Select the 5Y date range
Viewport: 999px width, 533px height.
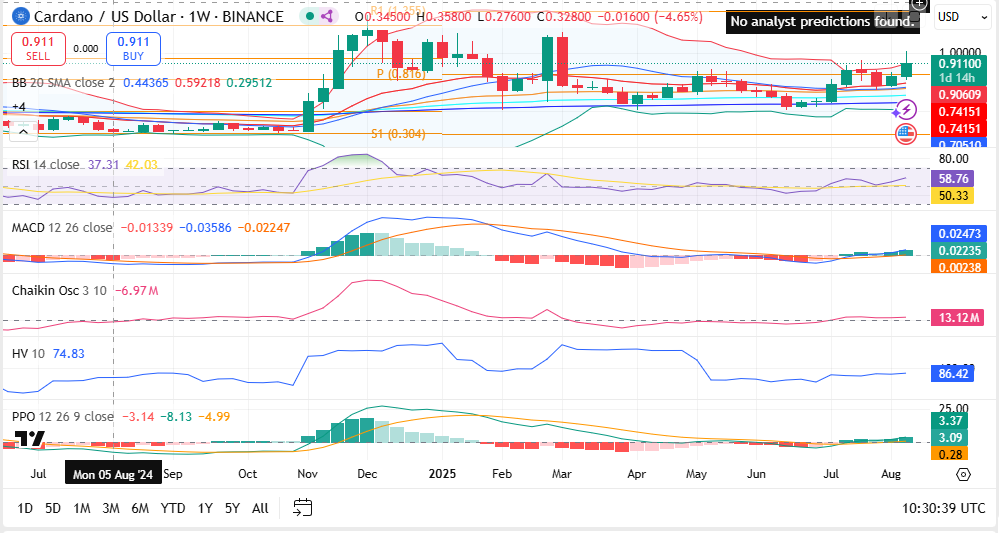coord(233,508)
